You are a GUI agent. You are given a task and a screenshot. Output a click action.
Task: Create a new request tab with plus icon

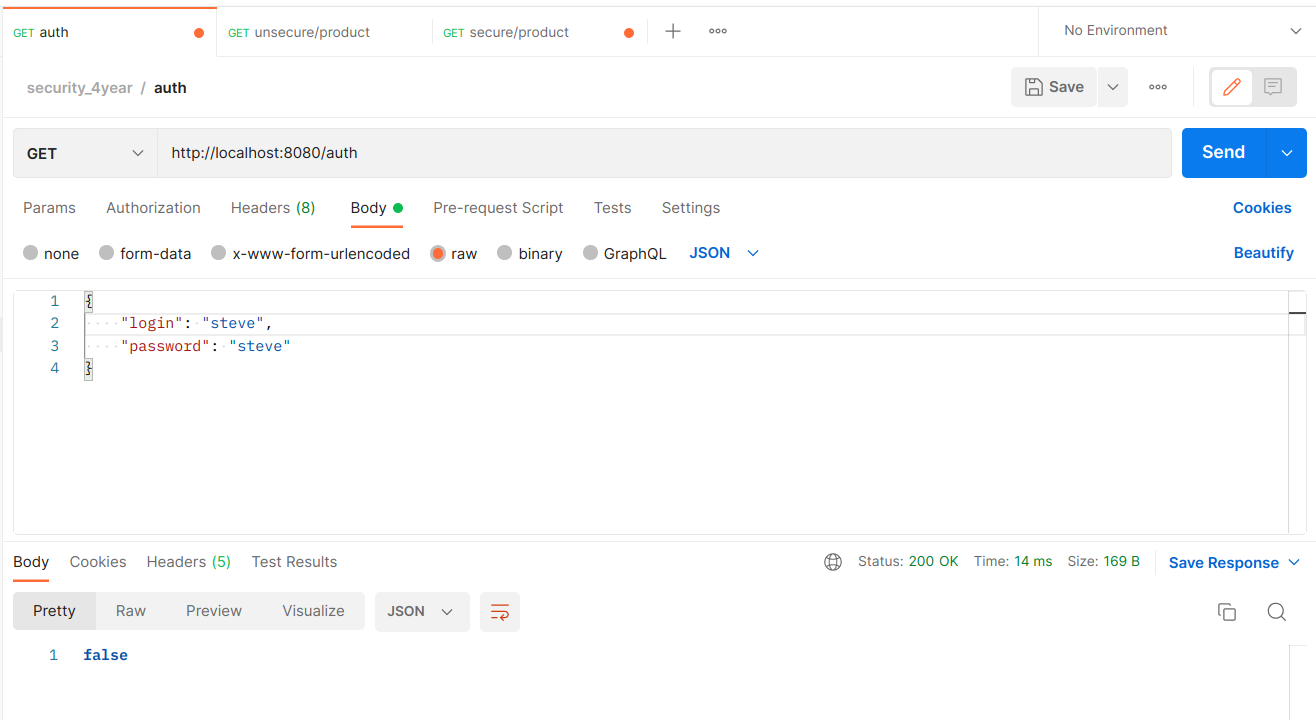(x=672, y=31)
